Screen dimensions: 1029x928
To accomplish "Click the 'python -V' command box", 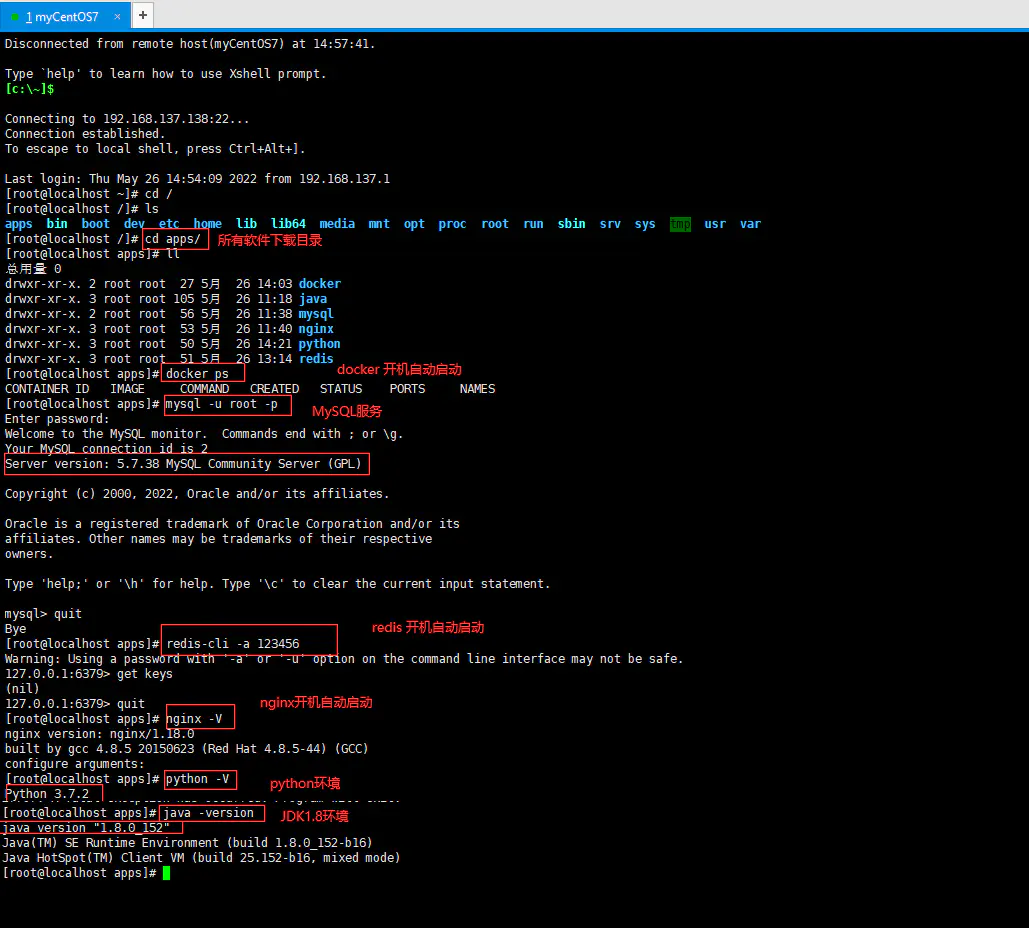I will coord(200,779).
